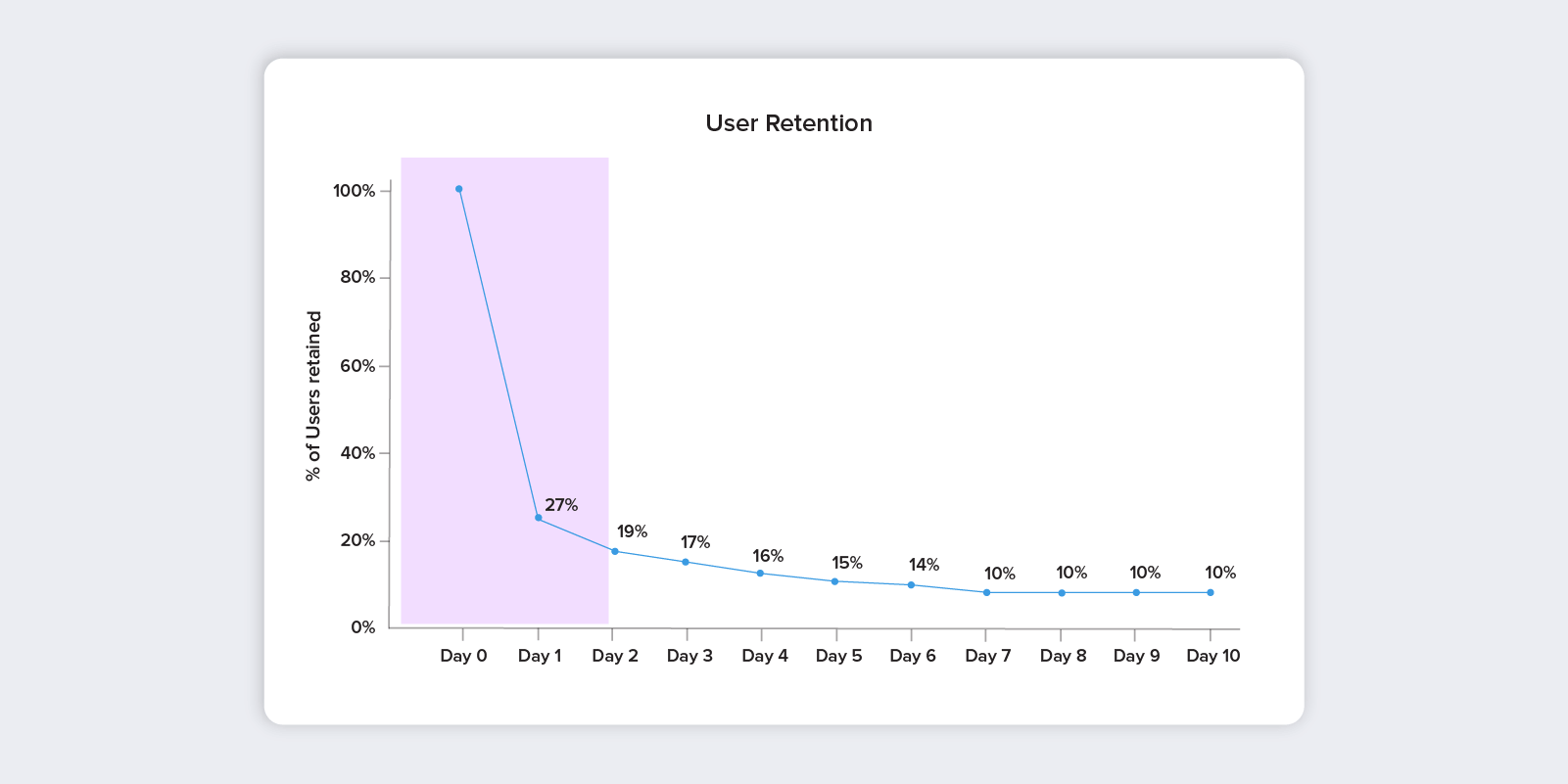Select the 17% point on Day 3
The width and height of the screenshot is (1568, 784).
point(686,562)
